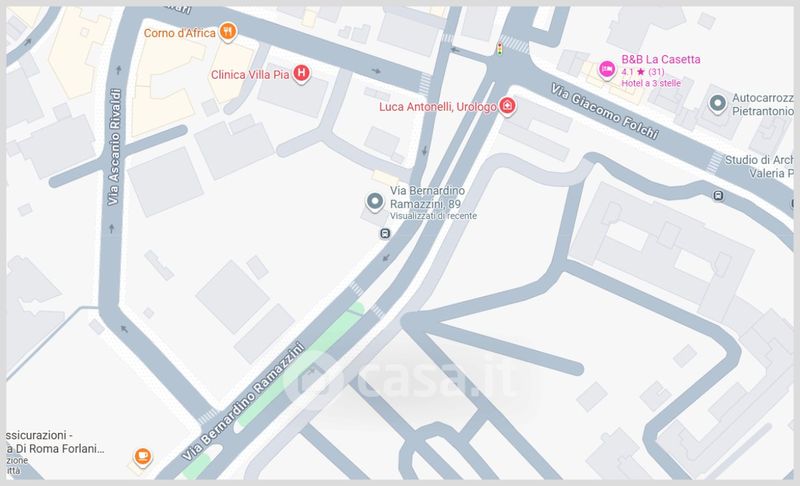Click the B&B La Casetta name label

[x=661, y=59]
